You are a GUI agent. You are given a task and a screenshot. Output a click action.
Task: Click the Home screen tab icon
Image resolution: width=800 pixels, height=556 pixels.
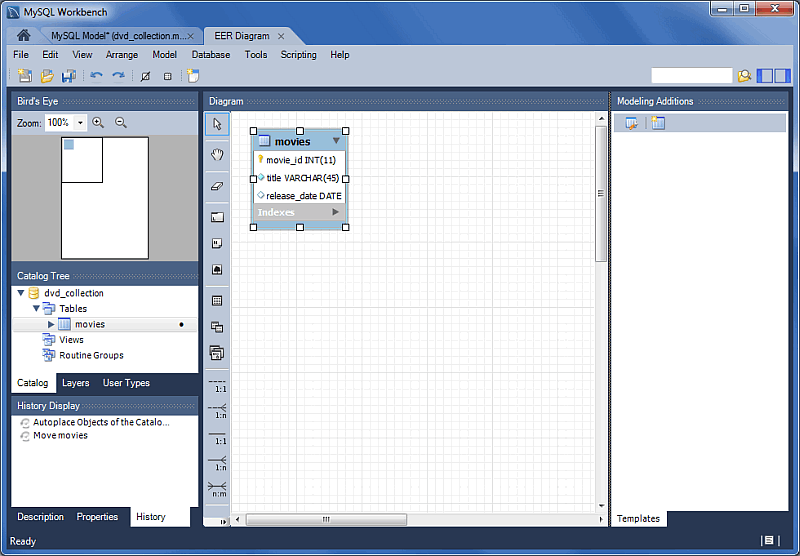tap(23, 35)
